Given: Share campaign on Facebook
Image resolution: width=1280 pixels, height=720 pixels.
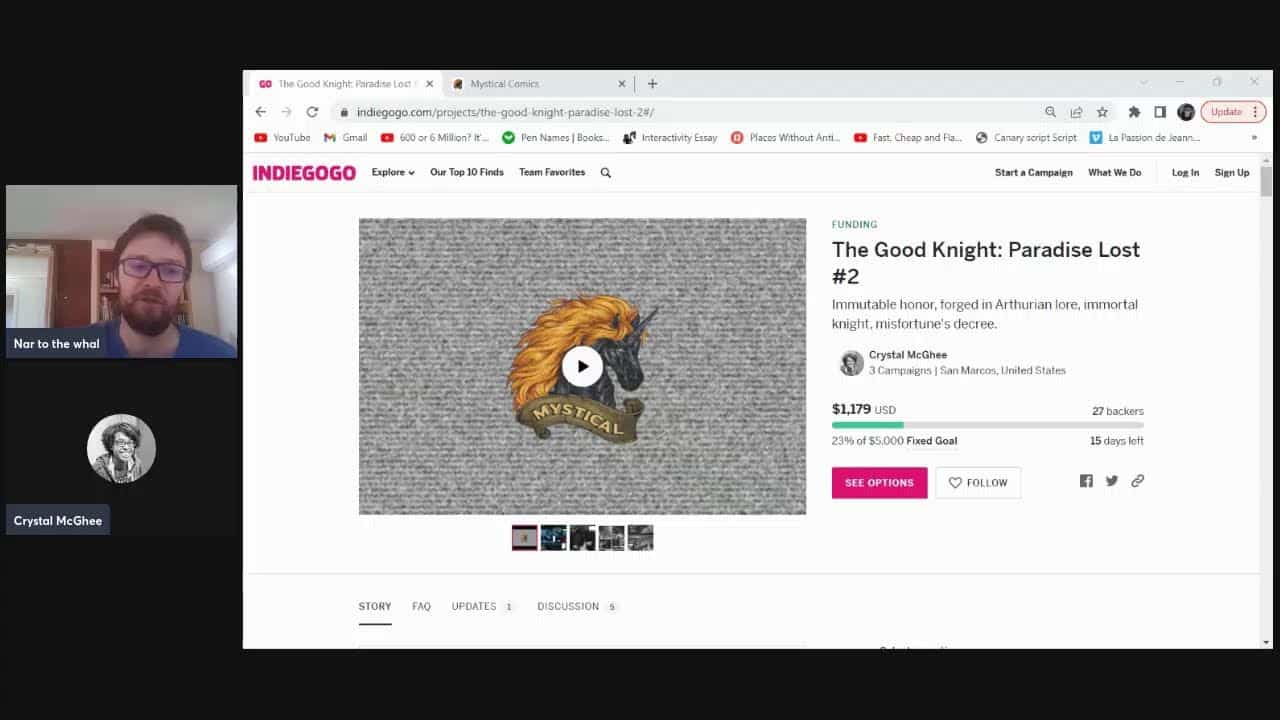Looking at the screenshot, I should point(1086,481).
